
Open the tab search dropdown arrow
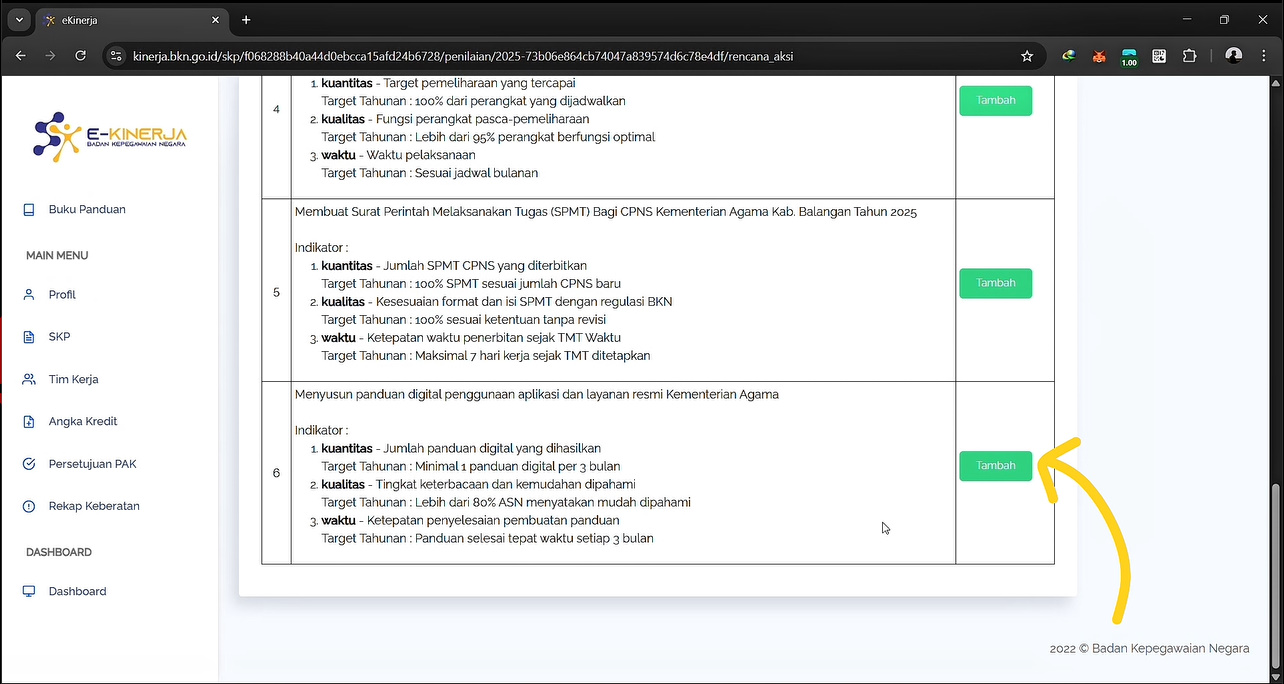(x=18, y=20)
